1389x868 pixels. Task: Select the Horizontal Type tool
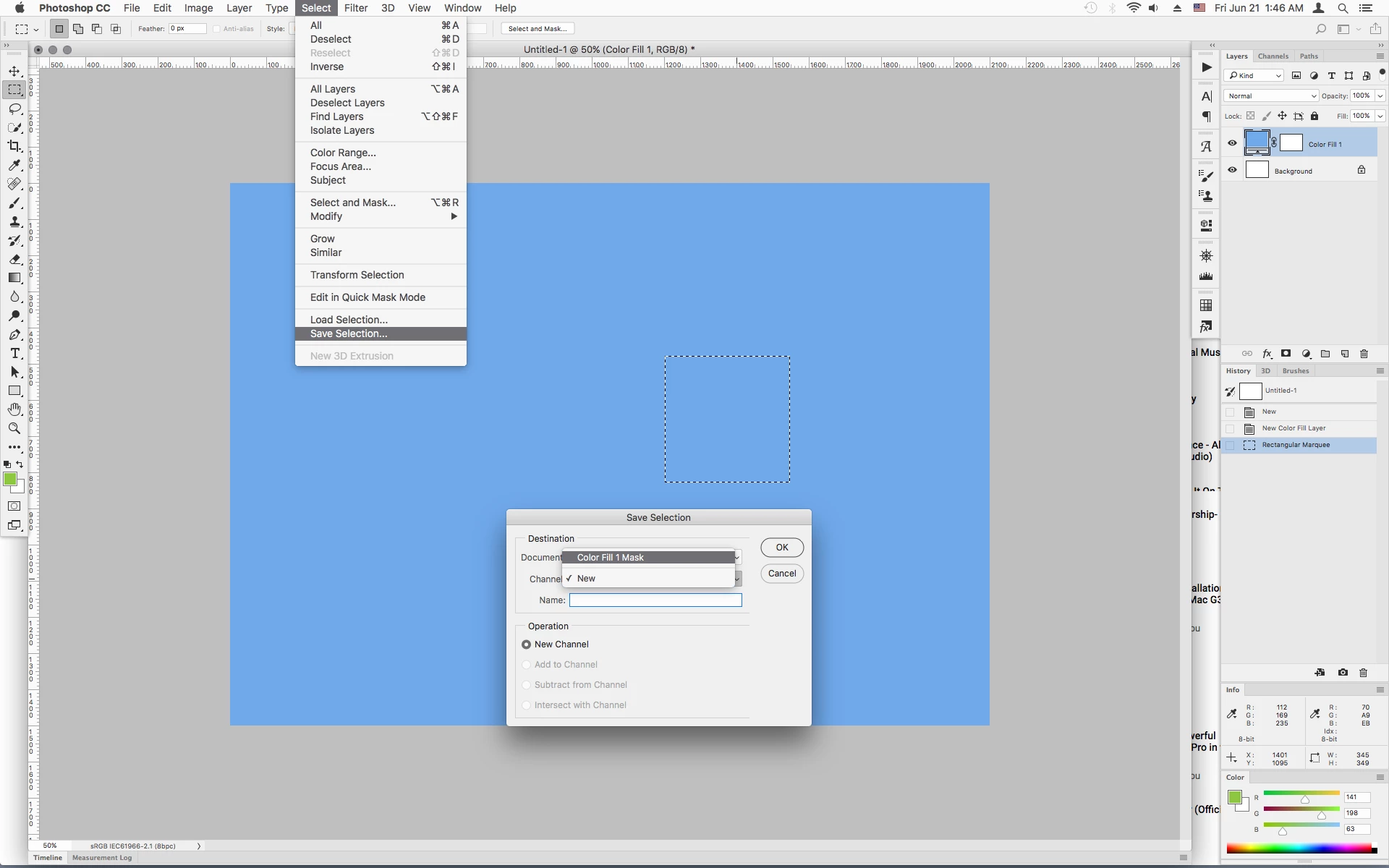pyautogui.click(x=14, y=353)
